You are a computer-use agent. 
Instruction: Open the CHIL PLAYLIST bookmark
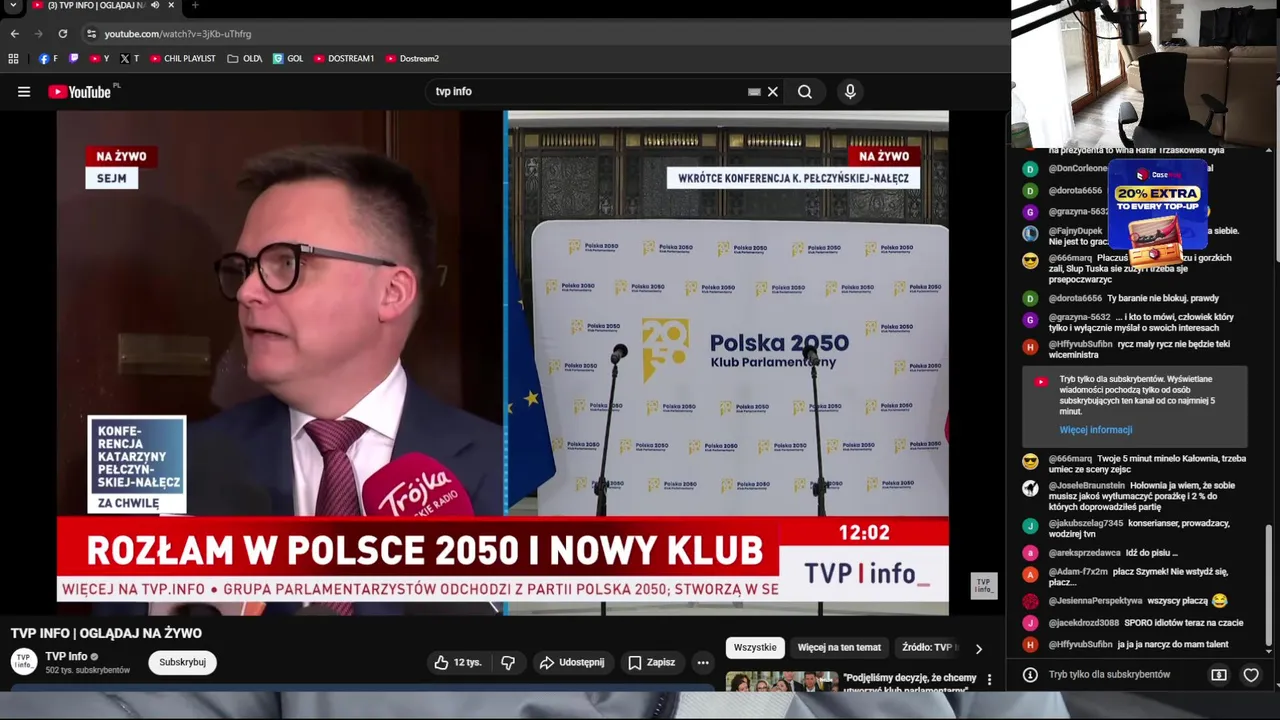[x=182, y=59]
